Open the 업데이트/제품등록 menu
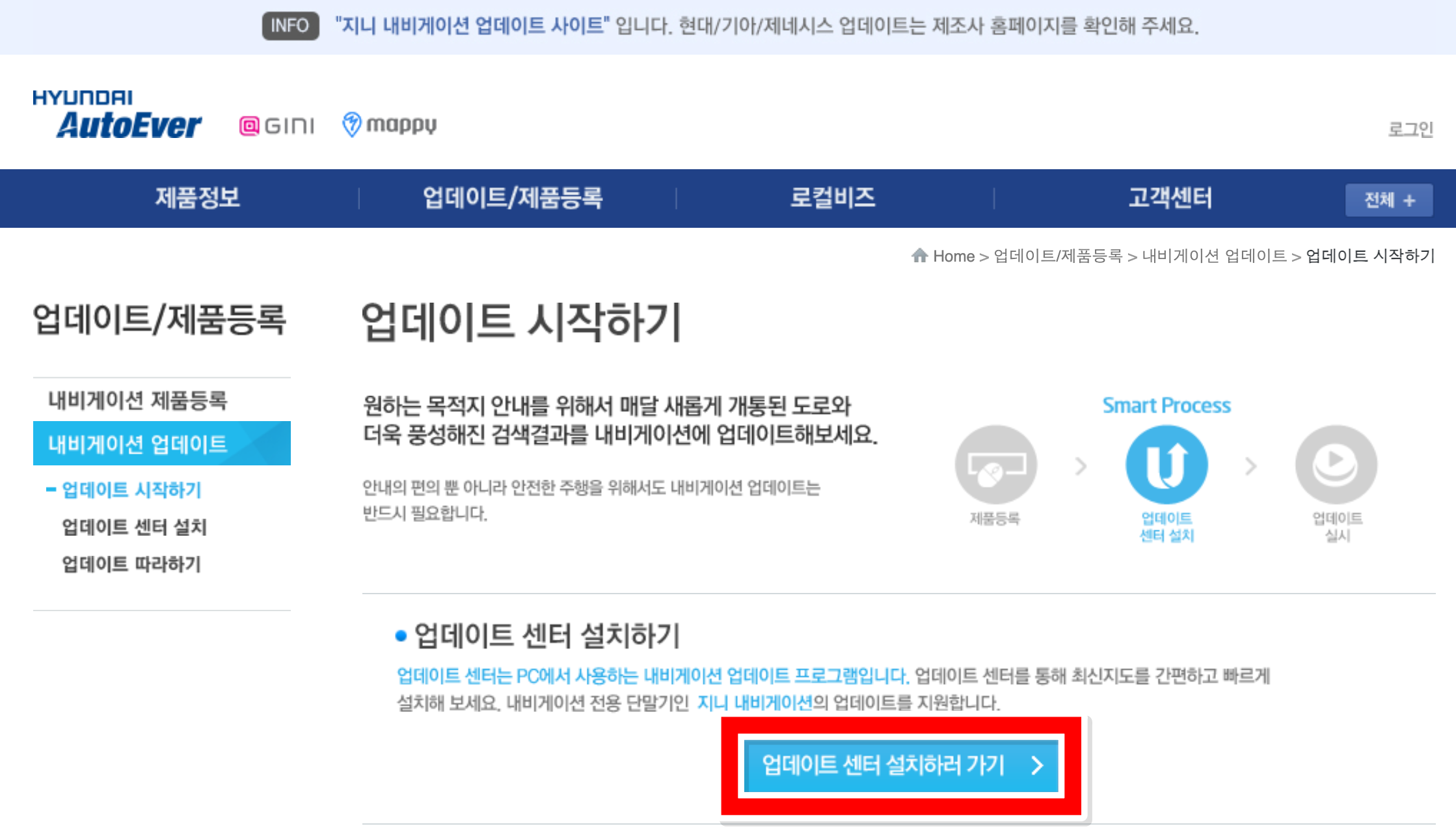Image resolution: width=1456 pixels, height=837 pixels. [513, 198]
